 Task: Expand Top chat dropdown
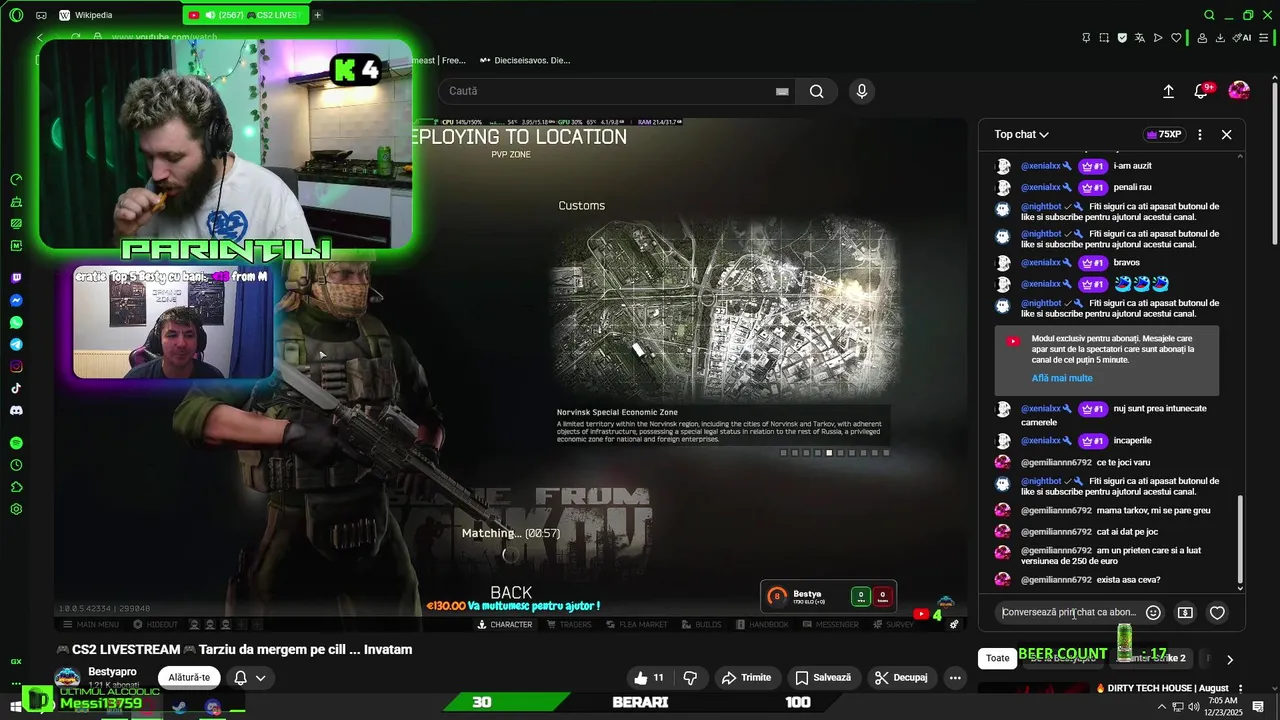[x=1021, y=134]
